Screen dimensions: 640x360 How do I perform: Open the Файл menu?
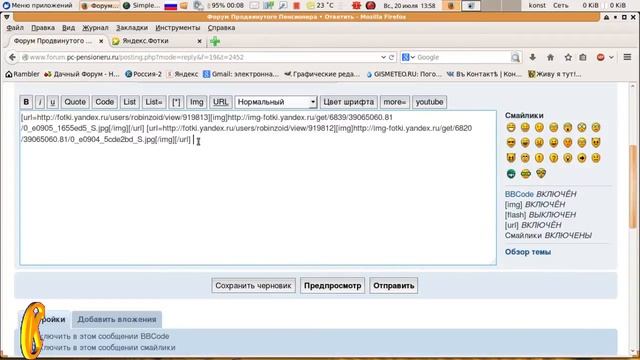15,28
